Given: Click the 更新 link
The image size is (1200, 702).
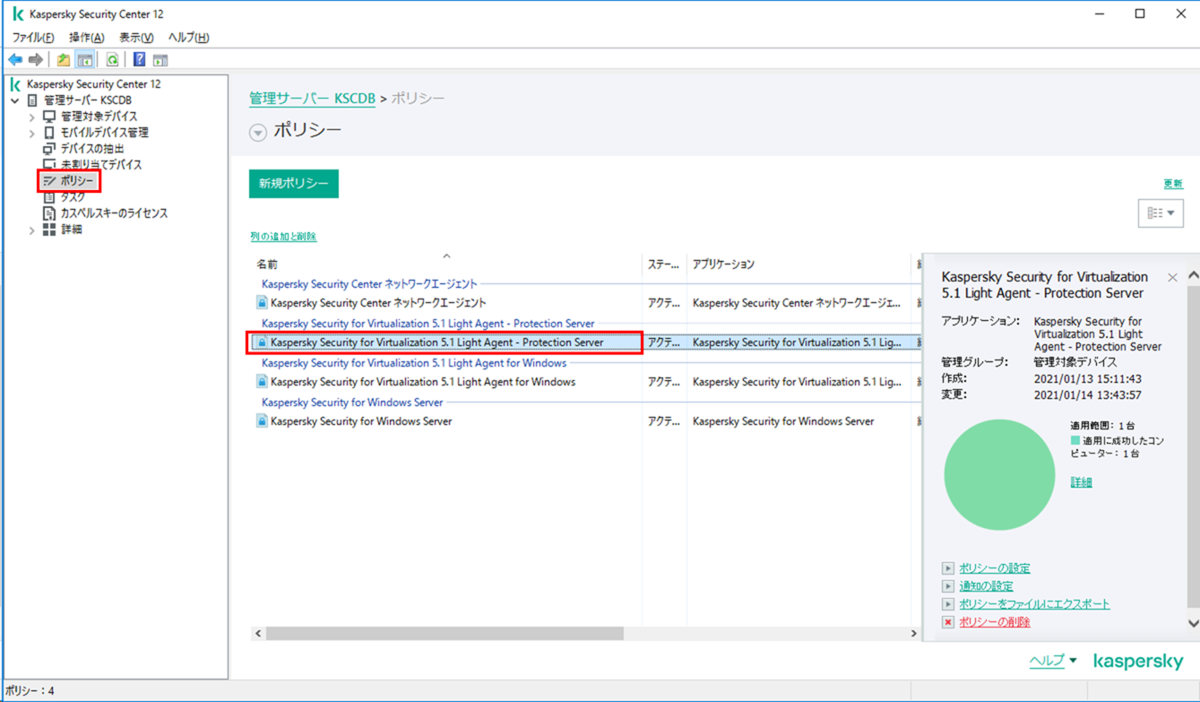Looking at the screenshot, I should tap(1173, 184).
